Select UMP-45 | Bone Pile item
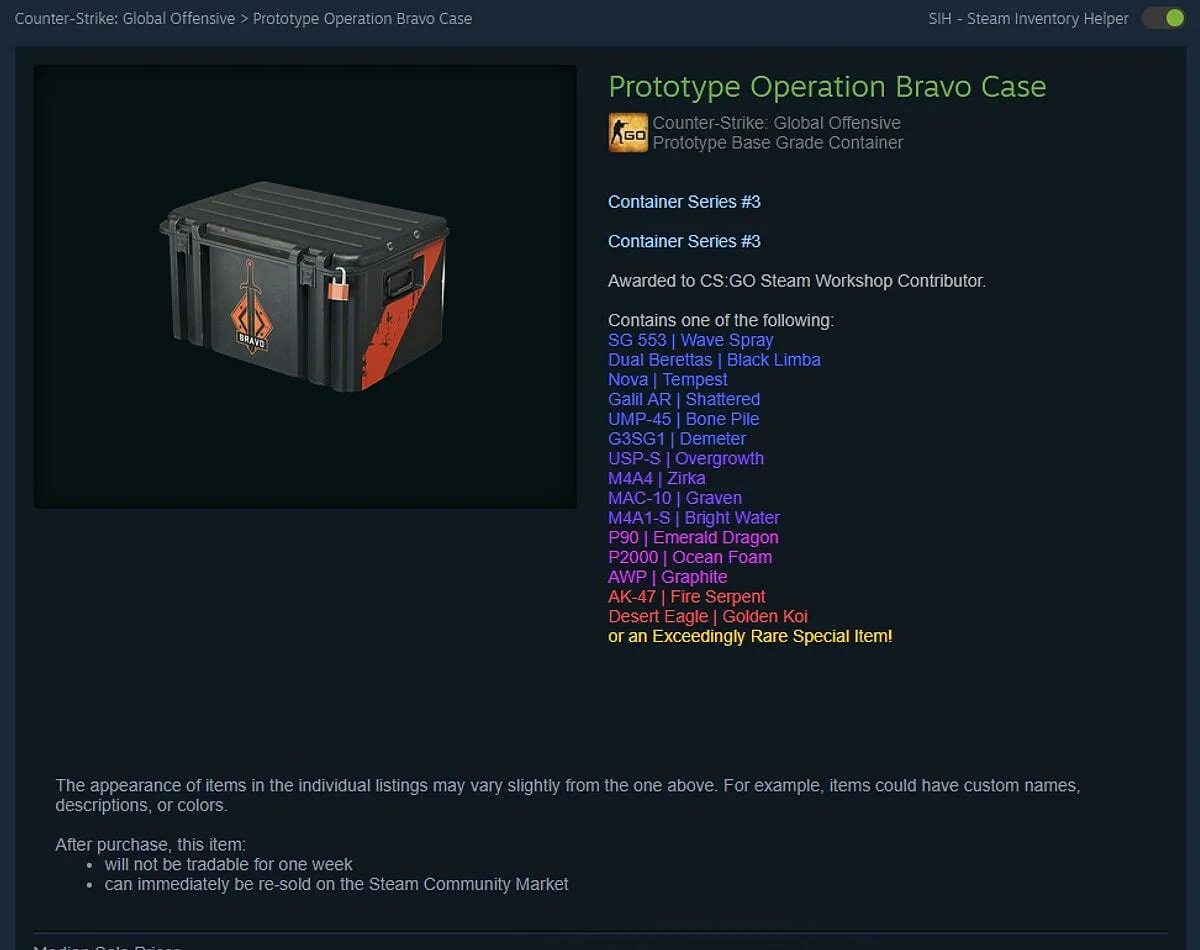1200x950 pixels. (683, 419)
